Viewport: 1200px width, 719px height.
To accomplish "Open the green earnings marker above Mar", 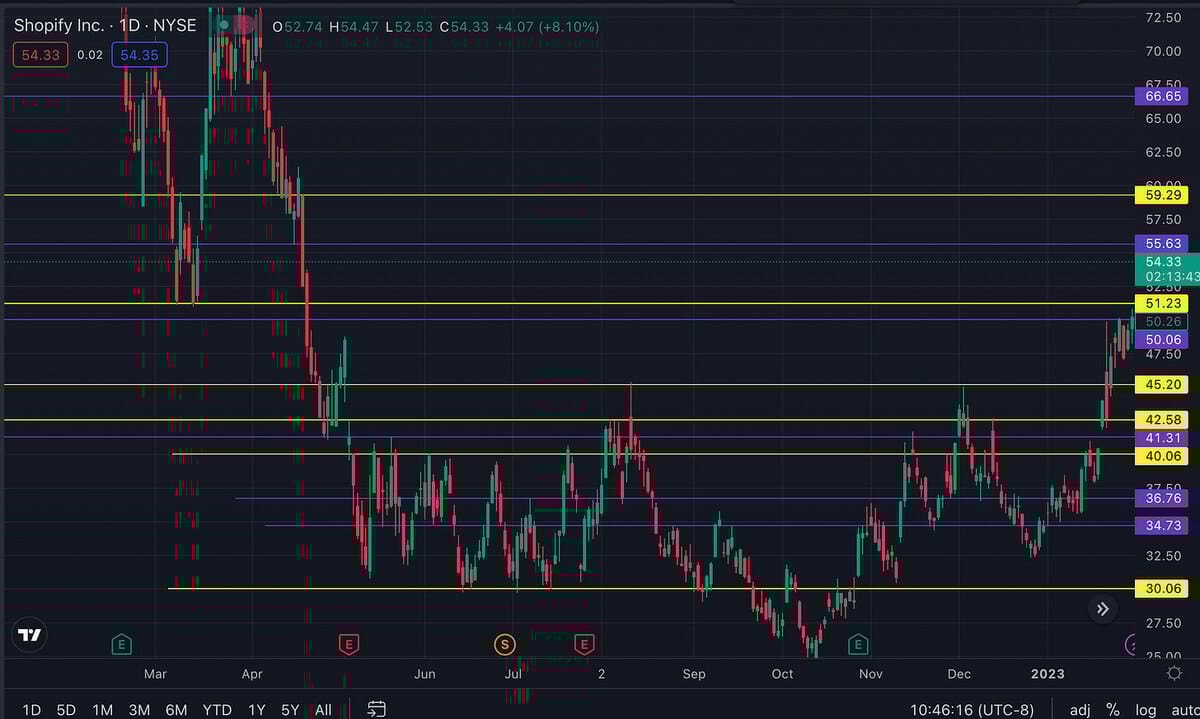I will pos(122,643).
